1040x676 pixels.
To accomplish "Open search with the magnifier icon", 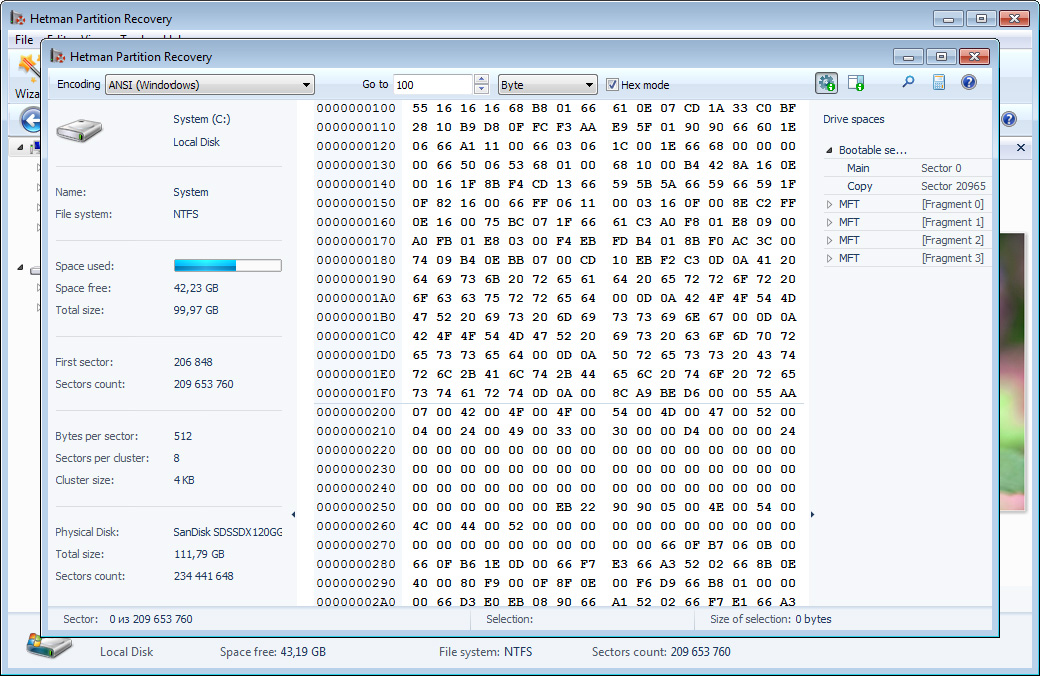I will pos(908,83).
